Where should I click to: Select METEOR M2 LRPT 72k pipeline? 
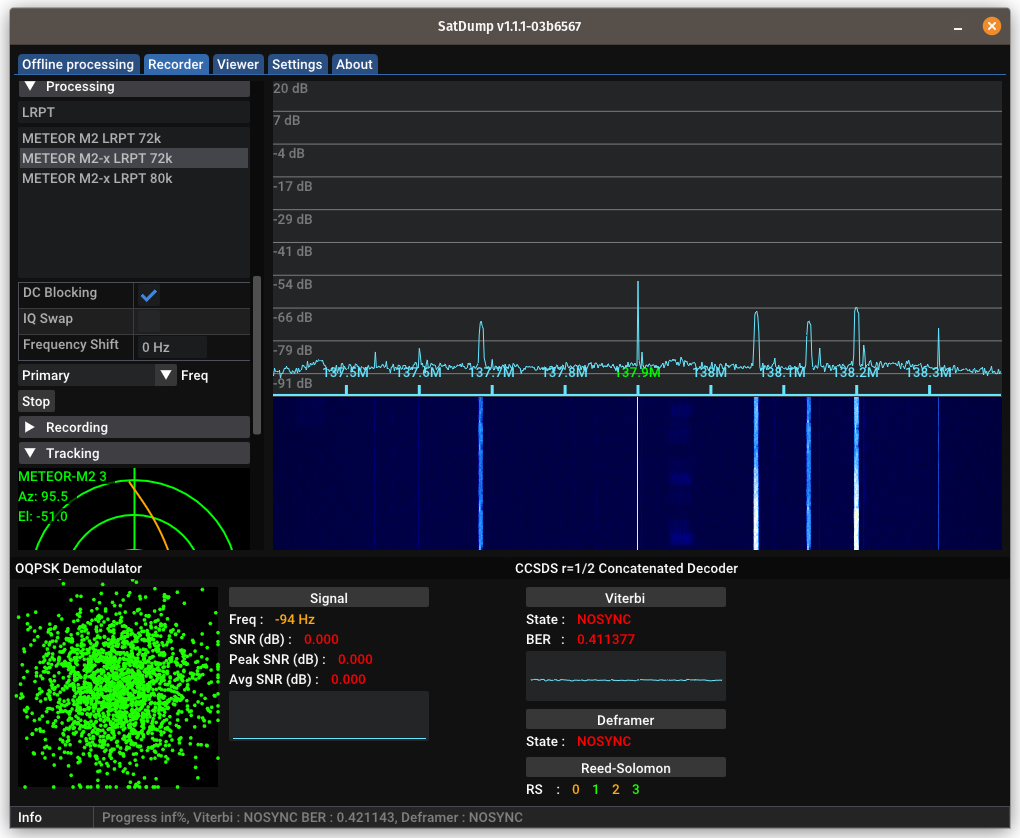[x=92, y=138]
